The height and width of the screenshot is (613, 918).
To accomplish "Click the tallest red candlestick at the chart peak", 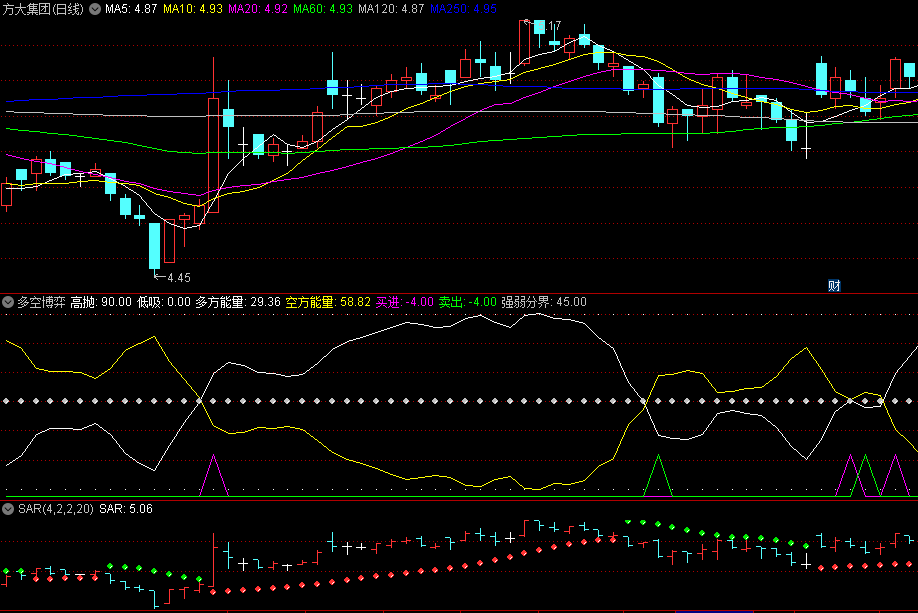I will pos(524,42).
